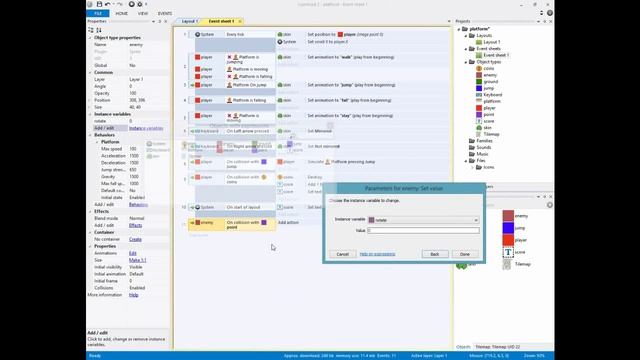Click Back in the parameters dialog
The width and height of the screenshot is (640, 360).
coord(435,254)
